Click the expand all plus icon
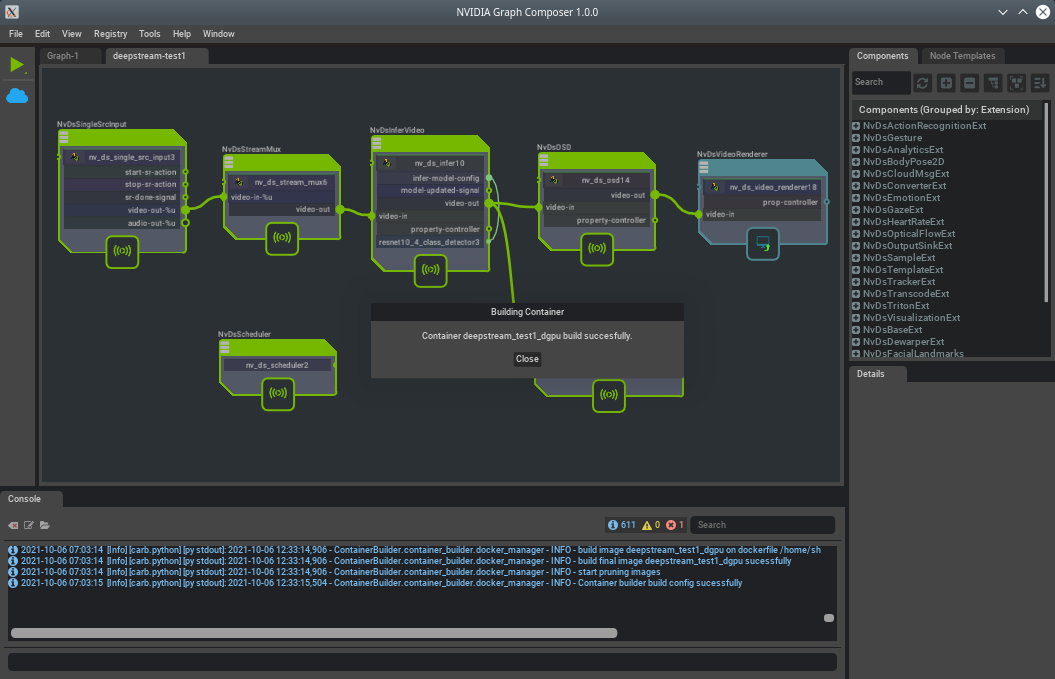This screenshot has height=679, width=1055. point(946,82)
